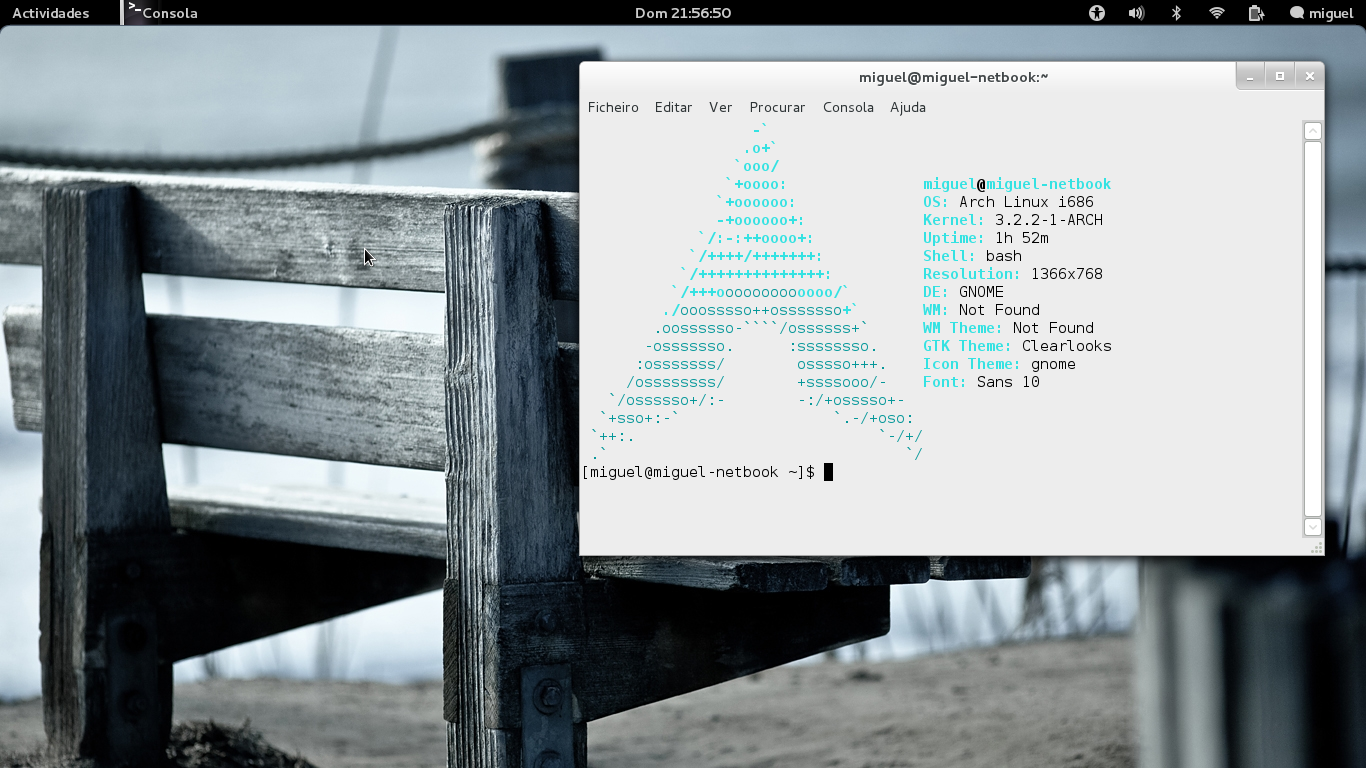Image resolution: width=1366 pixels, height=768 pixels.
Task: Open the clock showing Dom 21:56:50
Action: pyautogui.click(x=683, y=13)
